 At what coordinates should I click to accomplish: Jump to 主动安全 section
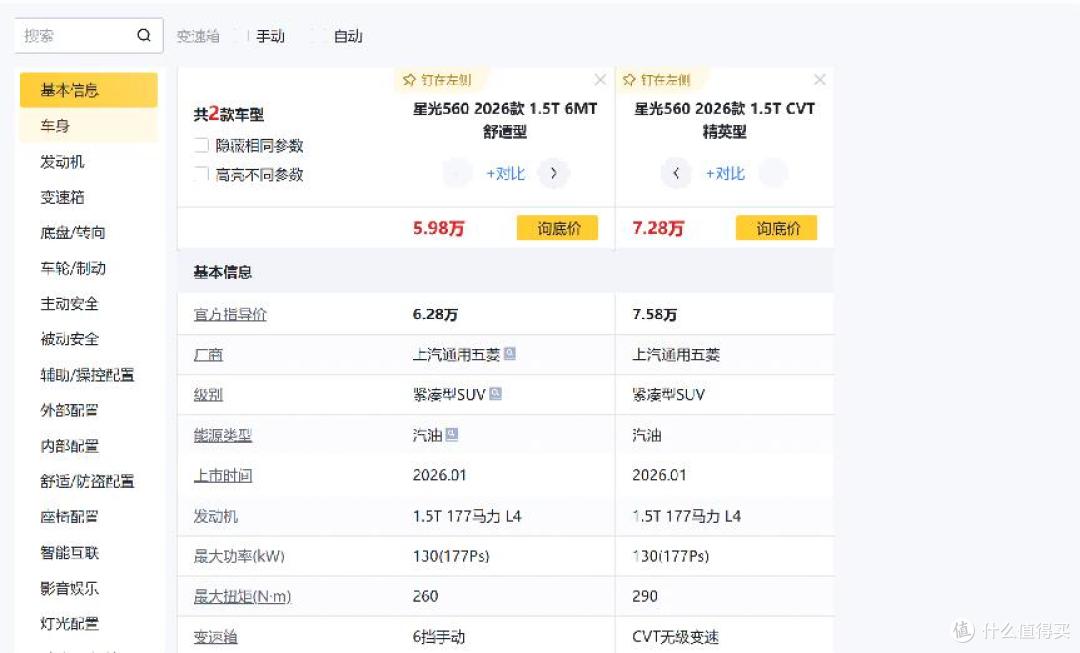(x=70, y=304)
